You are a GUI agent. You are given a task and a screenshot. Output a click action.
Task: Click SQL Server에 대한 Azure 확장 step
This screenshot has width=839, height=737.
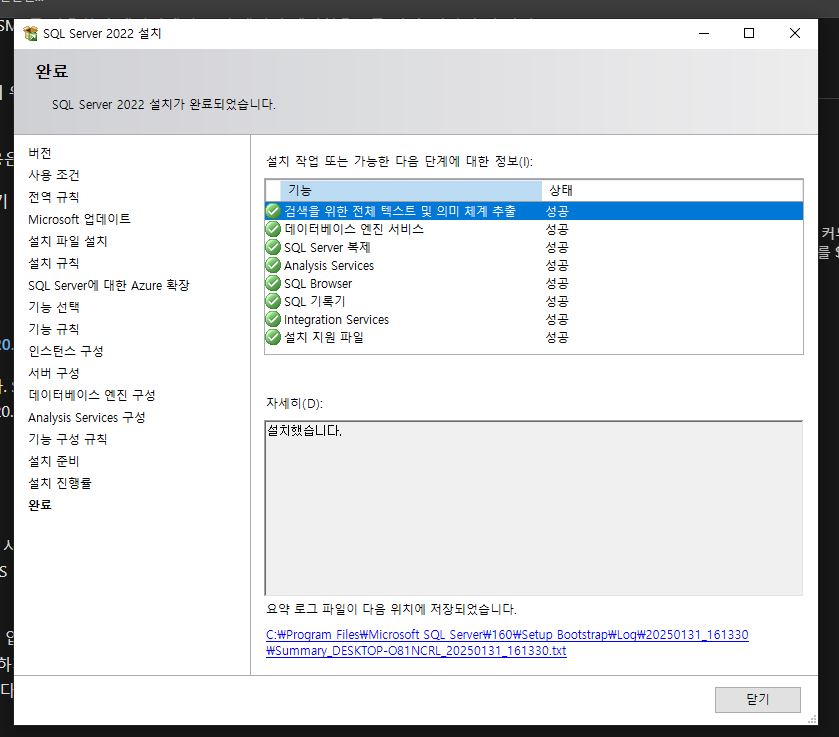[109, 285]
